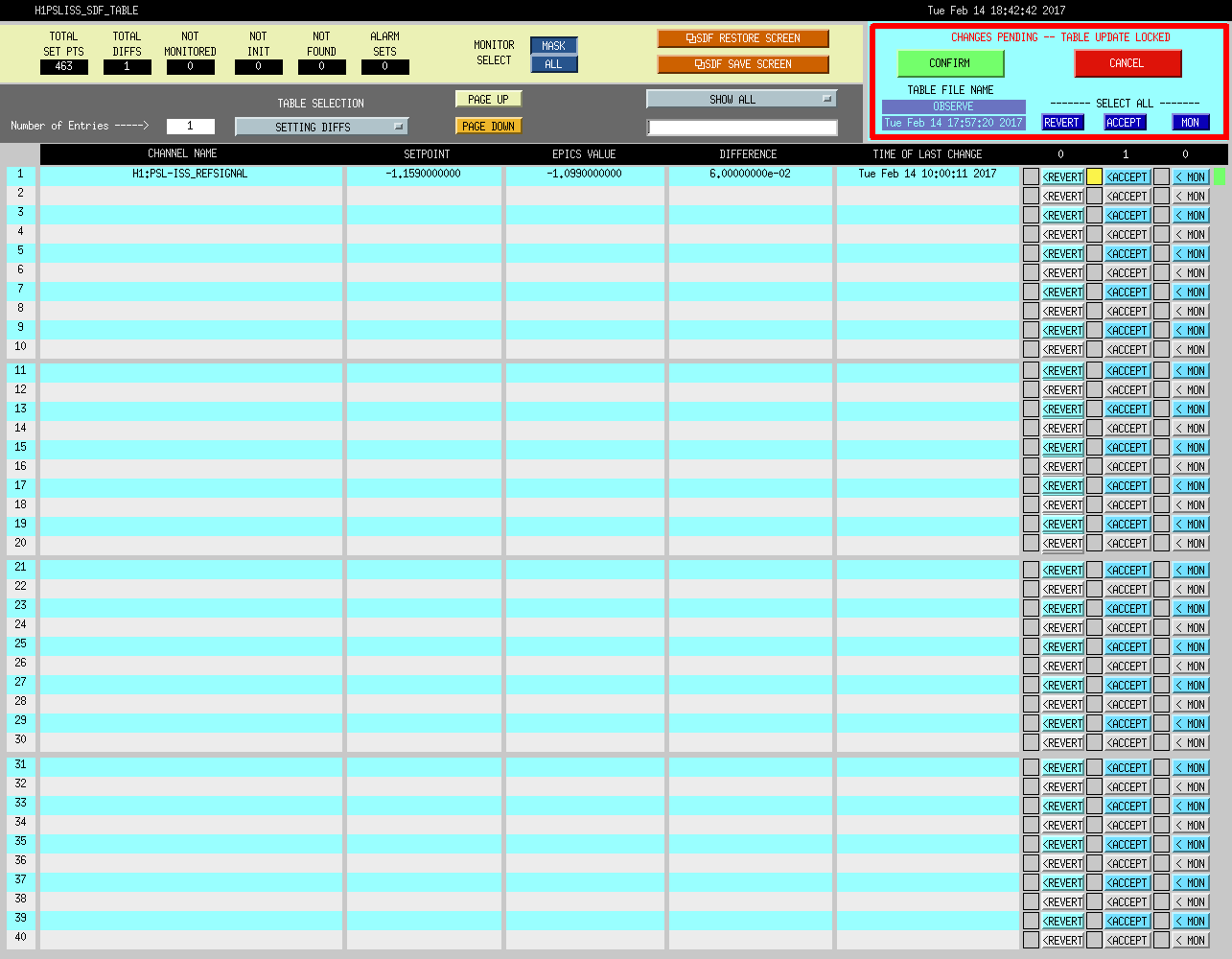This screenshot has width=1232, height=959.
Task: Click the green status indicator on row 1
Action: pyautogui.click(x=1219, y=176)
